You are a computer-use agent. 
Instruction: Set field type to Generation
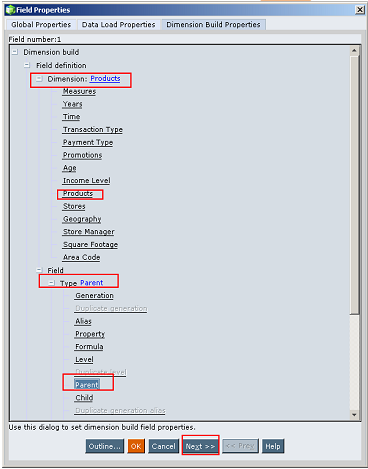pos(94,296)
